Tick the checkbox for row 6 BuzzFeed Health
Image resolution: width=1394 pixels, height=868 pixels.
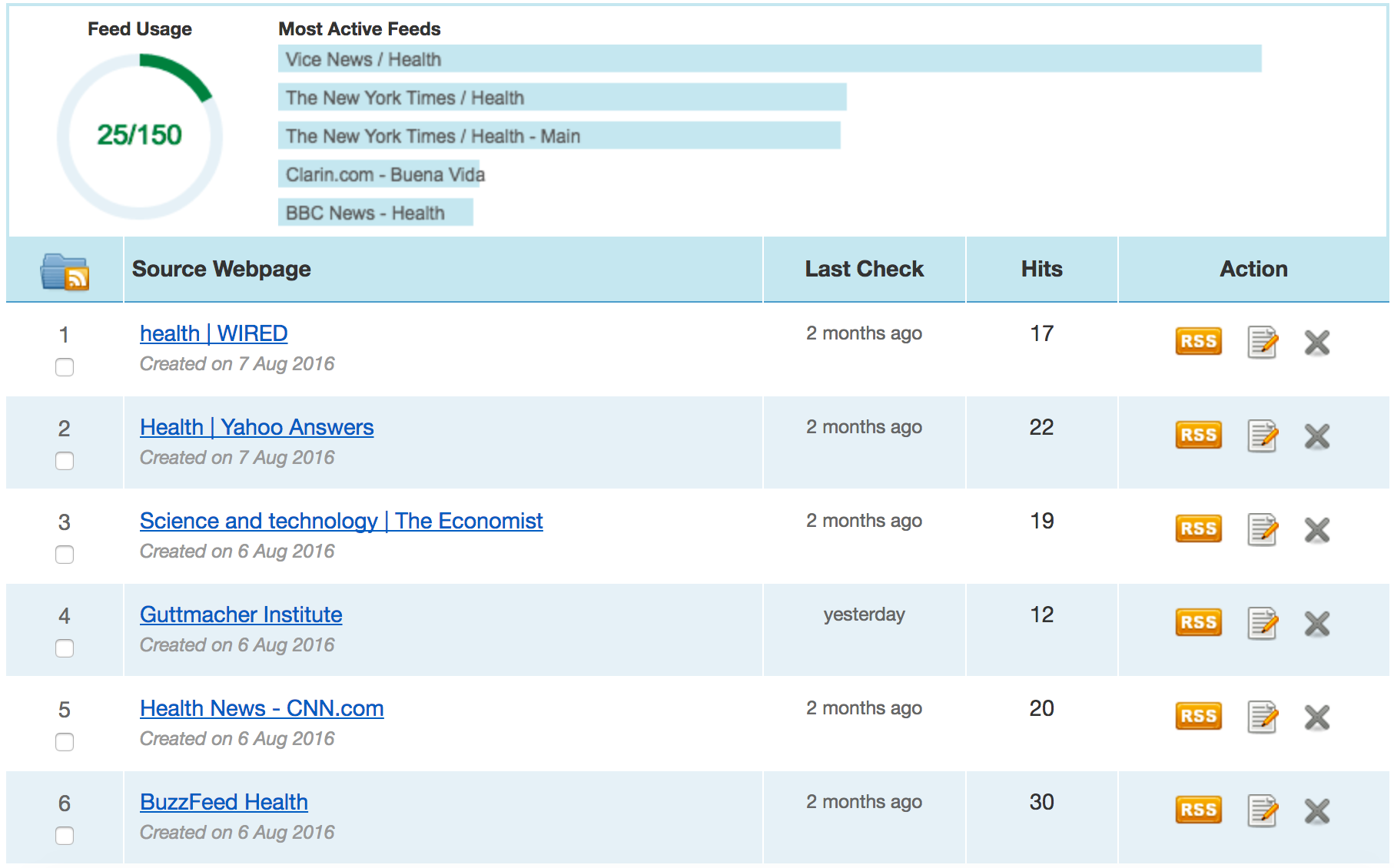65,836
